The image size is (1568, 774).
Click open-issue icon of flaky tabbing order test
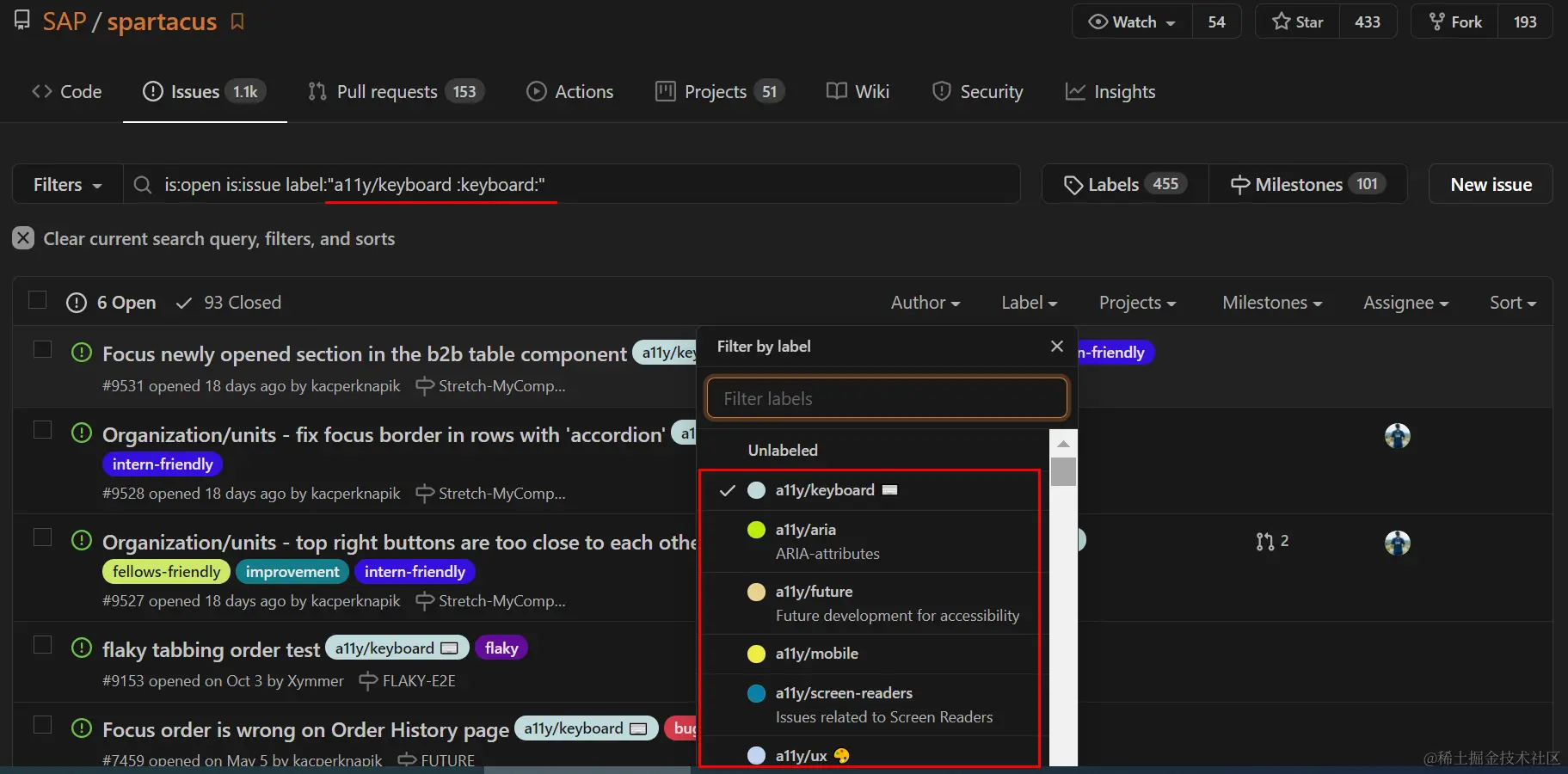click(82, 648)
